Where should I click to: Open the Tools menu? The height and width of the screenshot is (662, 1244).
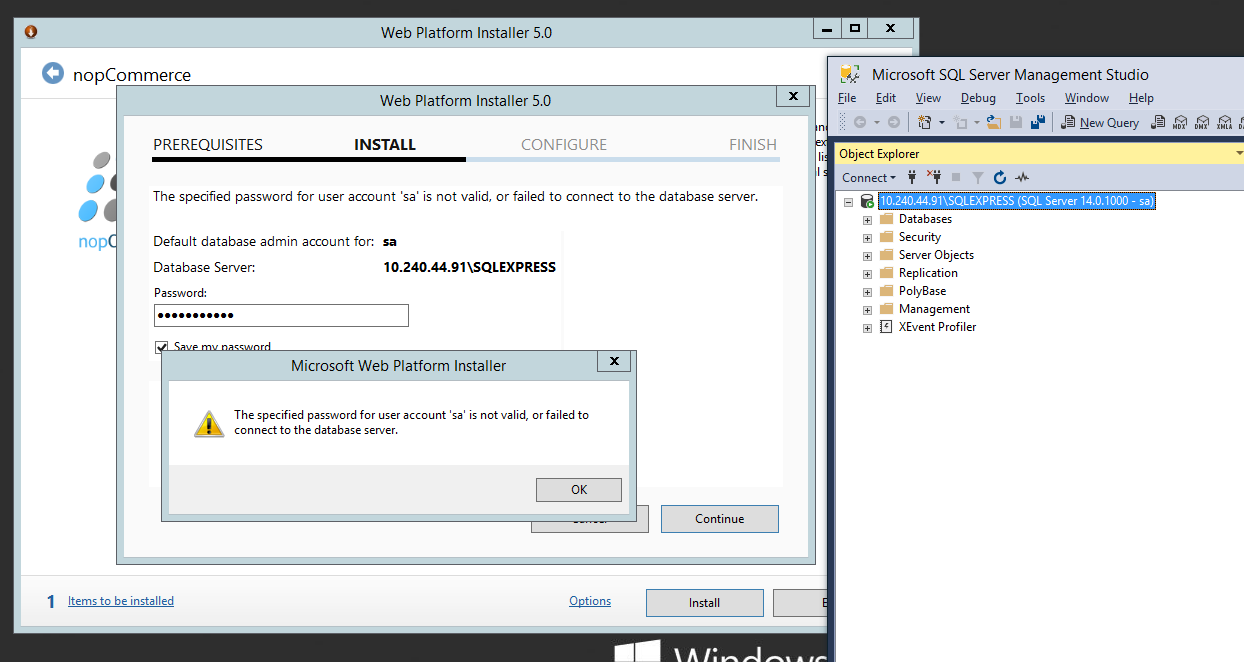pyautogui.click(x=1030, y=98)
